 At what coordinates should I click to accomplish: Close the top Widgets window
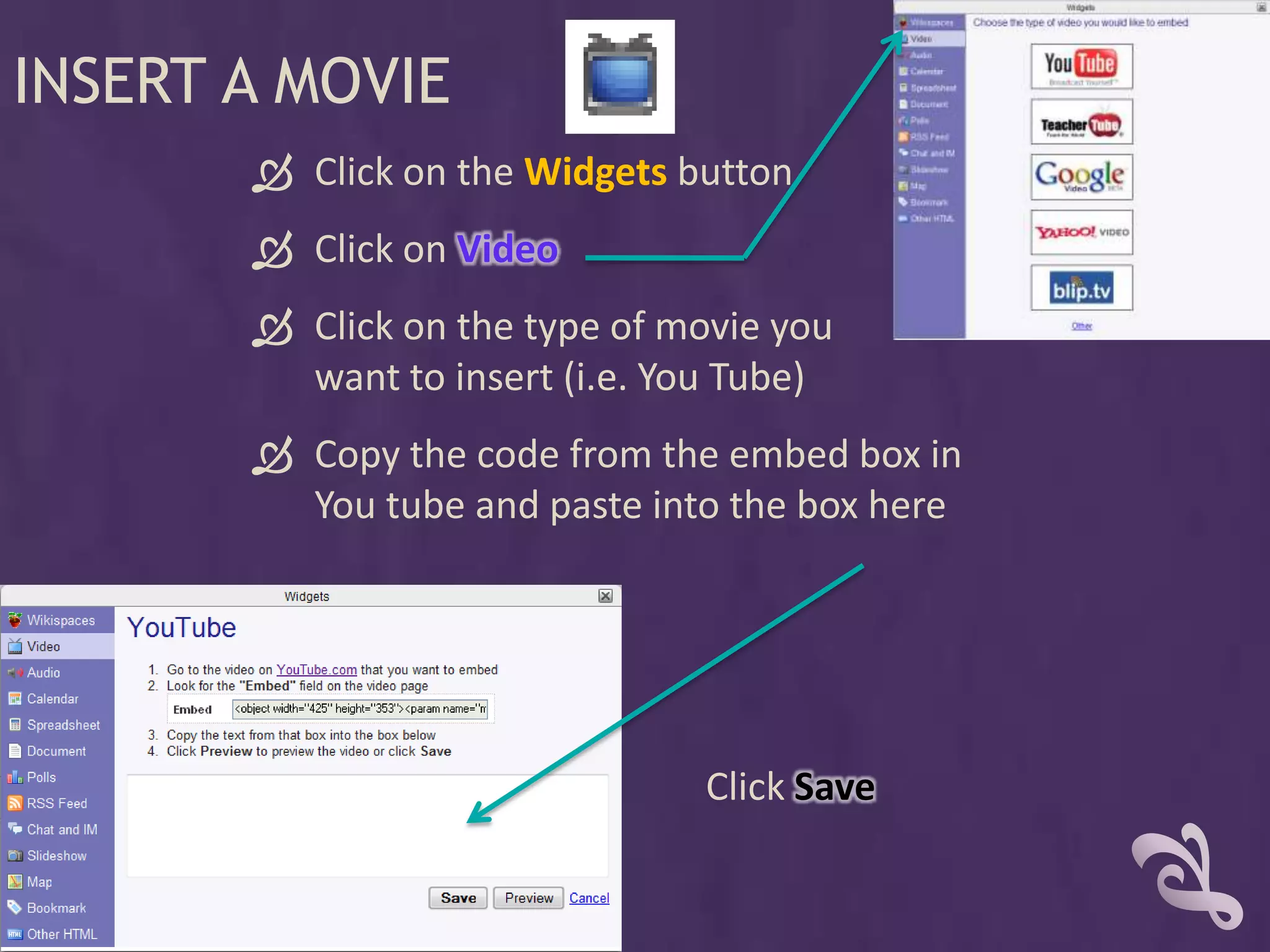pyautogui.click(x=1261, y=7)
